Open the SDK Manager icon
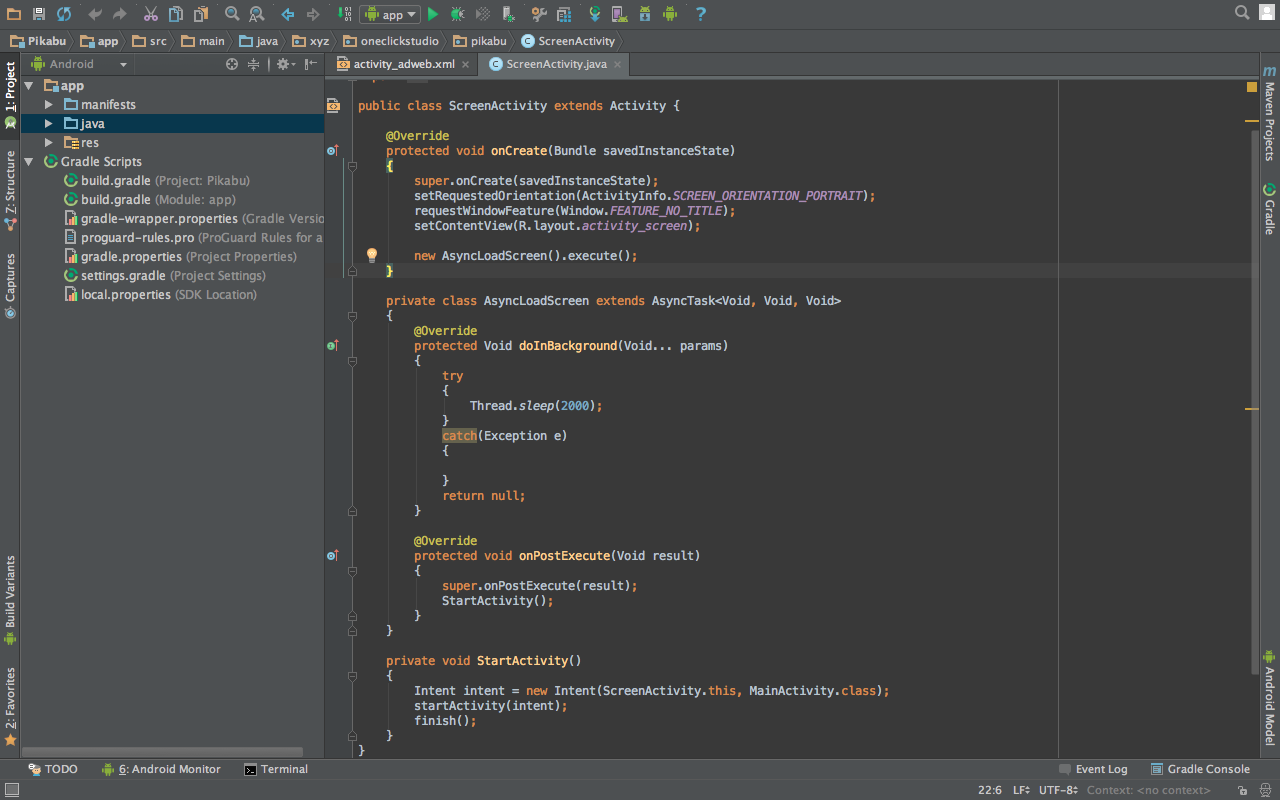The width and height of the screenshot is (1280, 800). [x=645, y=14]
